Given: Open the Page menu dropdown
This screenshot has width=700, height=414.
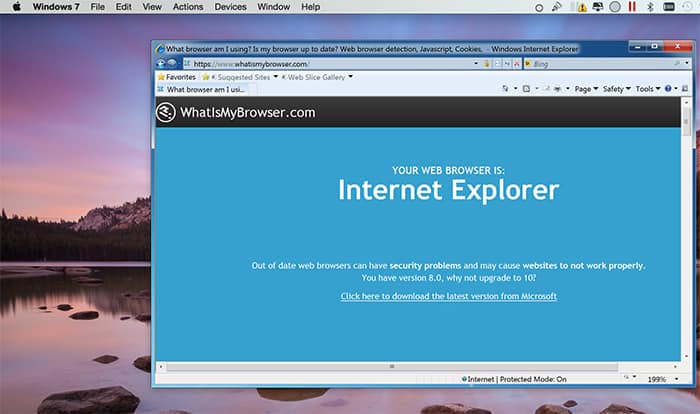Looking at the screenshot, I should (586, 89).
